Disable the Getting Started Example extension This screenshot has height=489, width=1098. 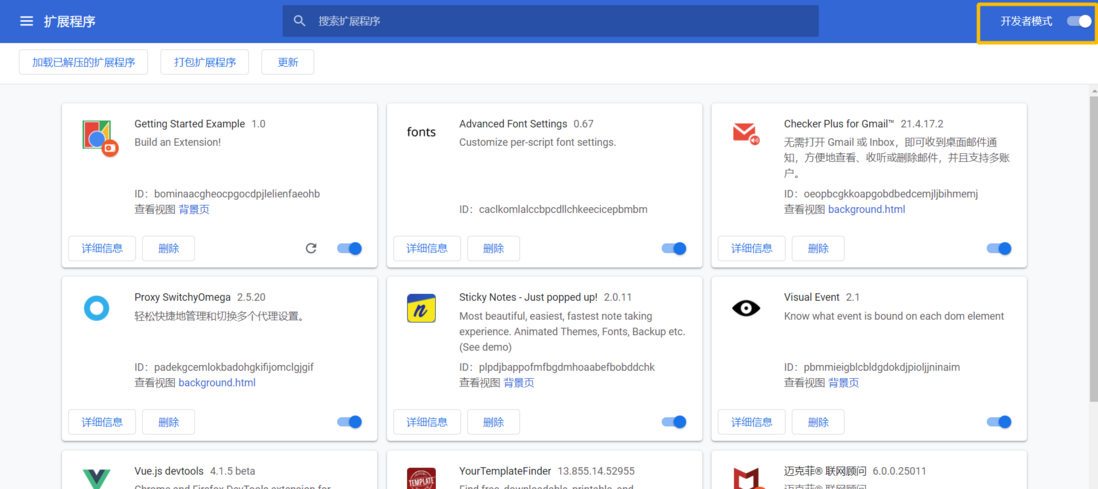click(349, 248)
